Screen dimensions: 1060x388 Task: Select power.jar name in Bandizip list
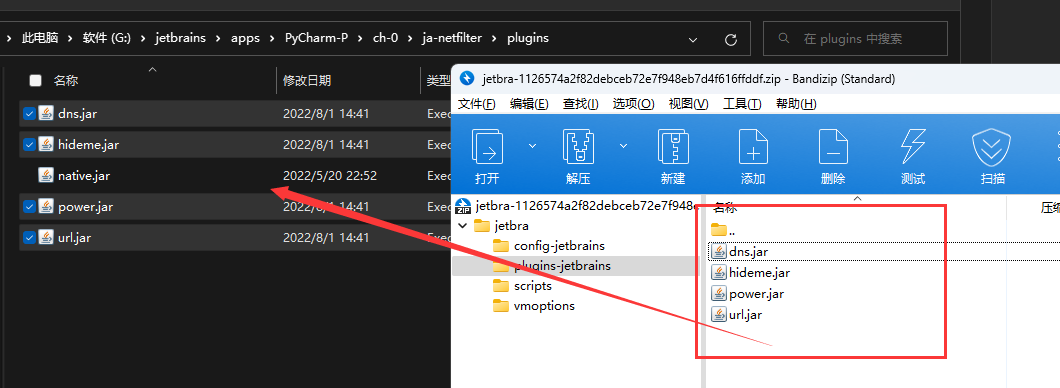click(756, 294)
